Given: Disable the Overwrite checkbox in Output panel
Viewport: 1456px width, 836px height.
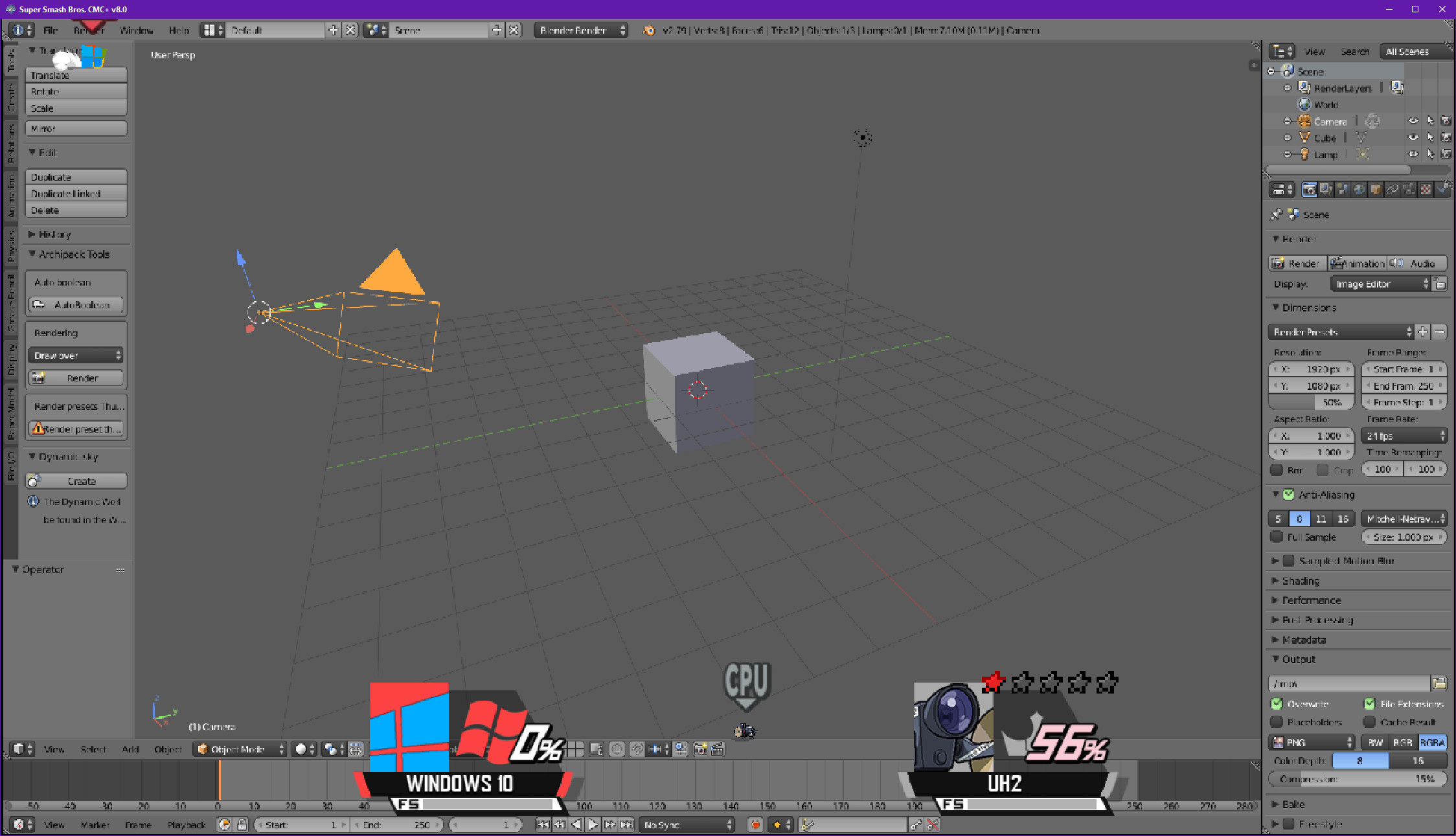Looking at the screenshot, I should pos(1277,704).
